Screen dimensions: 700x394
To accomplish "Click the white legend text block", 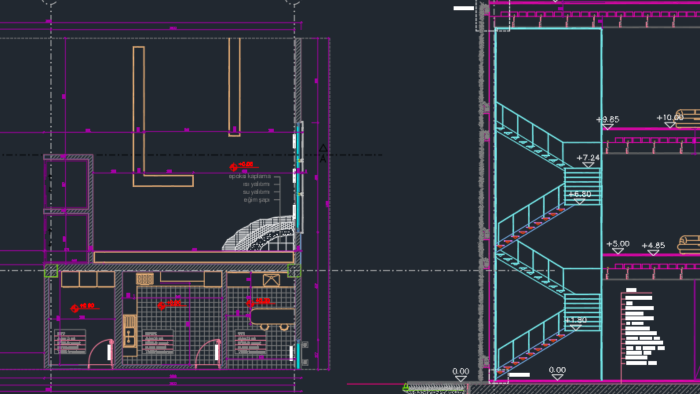I will click(644, 327).
